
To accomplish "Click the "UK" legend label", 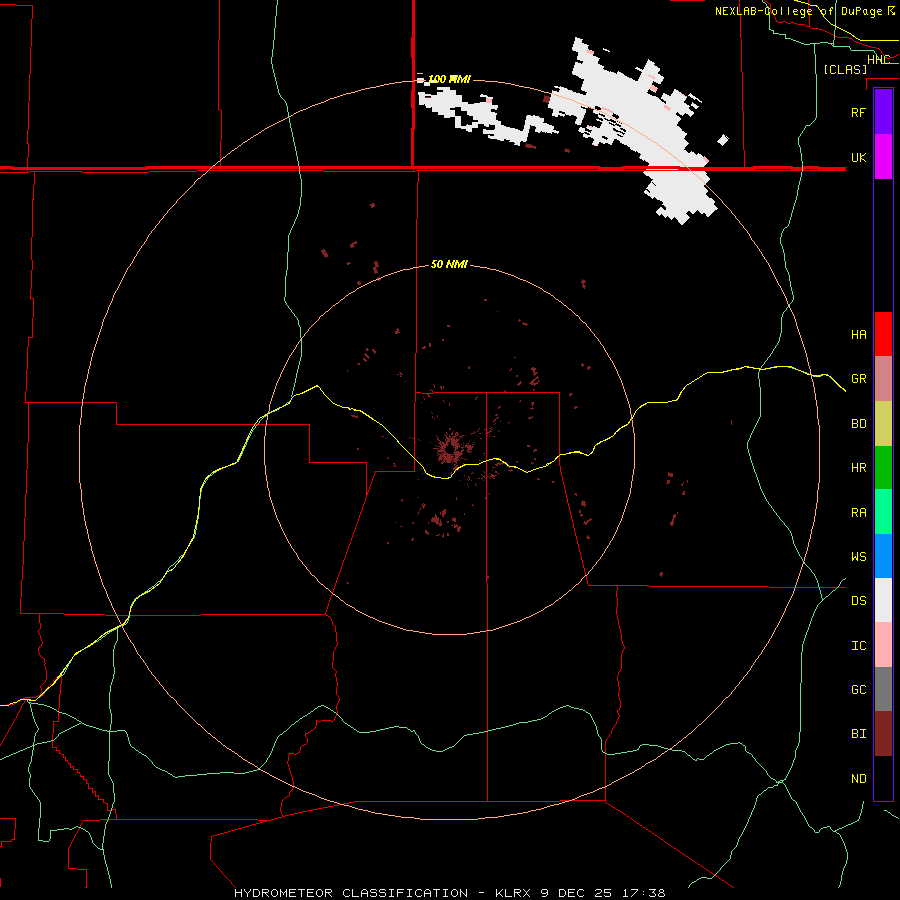I will coord(859,157).
